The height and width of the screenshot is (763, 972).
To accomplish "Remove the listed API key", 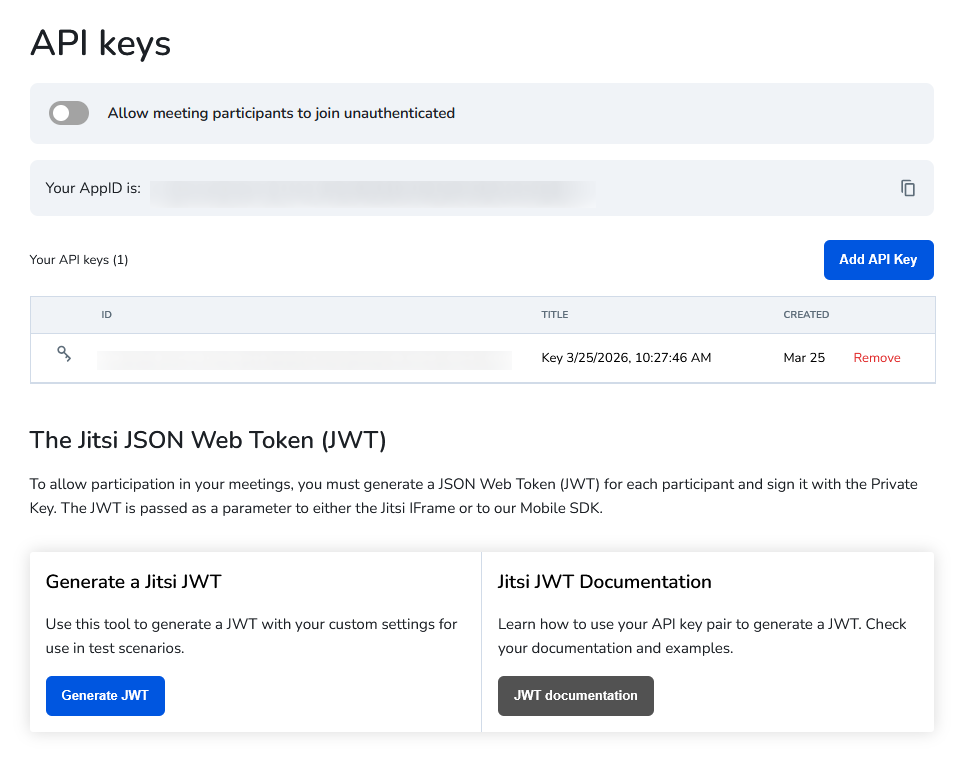I will coord(876,358).
